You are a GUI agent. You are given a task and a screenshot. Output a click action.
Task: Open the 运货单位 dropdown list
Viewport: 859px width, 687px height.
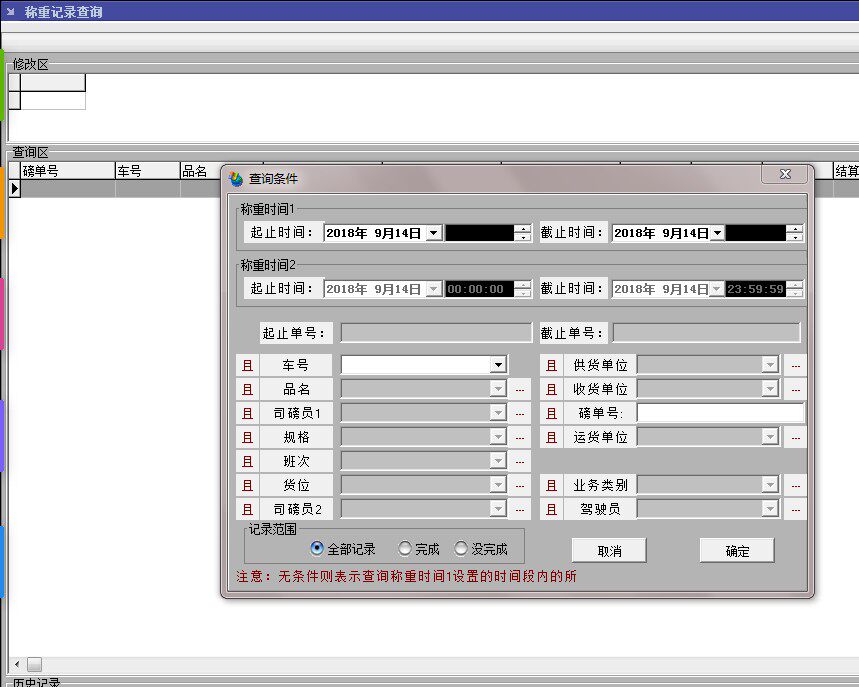(x=770, y=437)
